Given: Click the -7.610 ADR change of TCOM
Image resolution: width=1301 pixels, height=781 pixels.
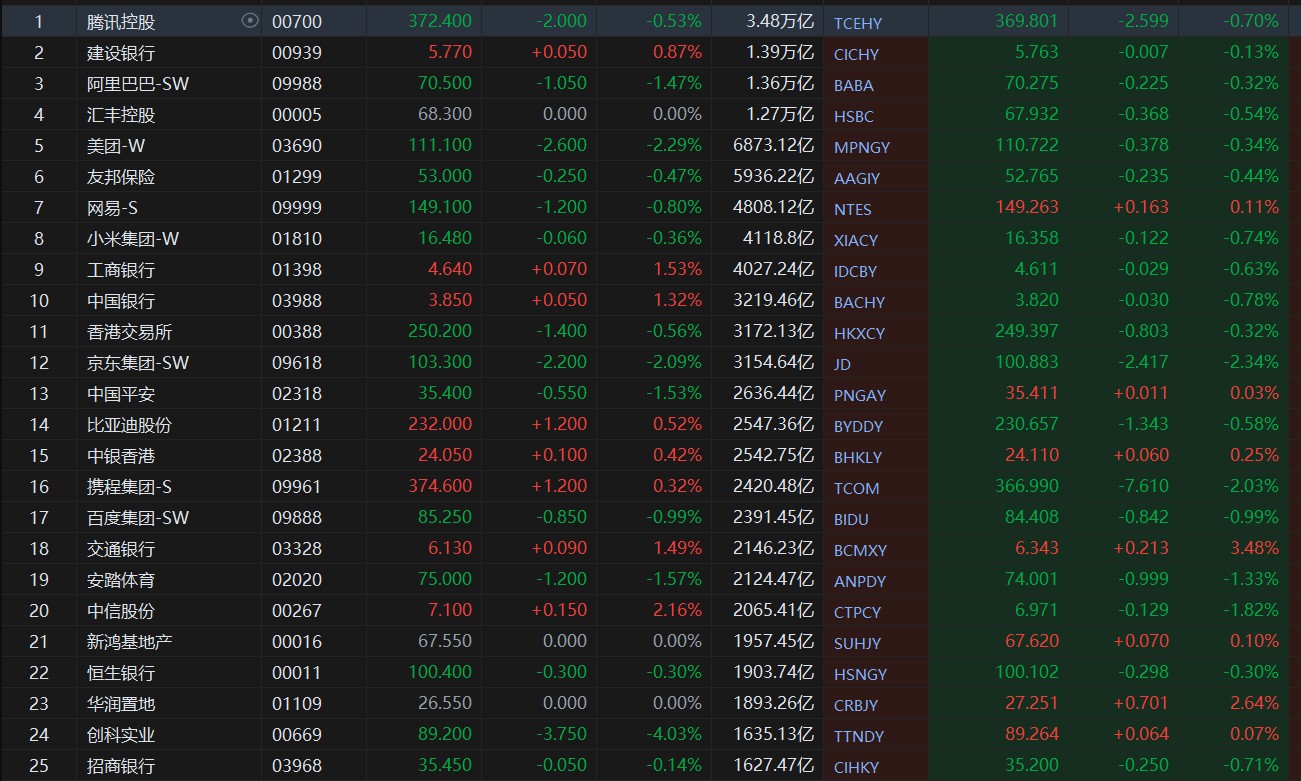Looking at the screenshot, I should point(1142,486).
